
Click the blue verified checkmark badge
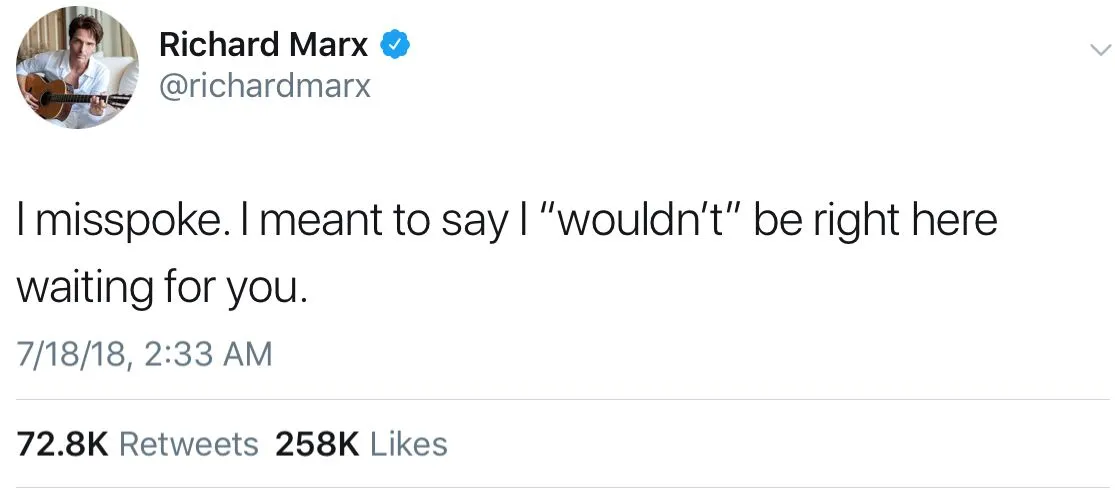point(396,45)
